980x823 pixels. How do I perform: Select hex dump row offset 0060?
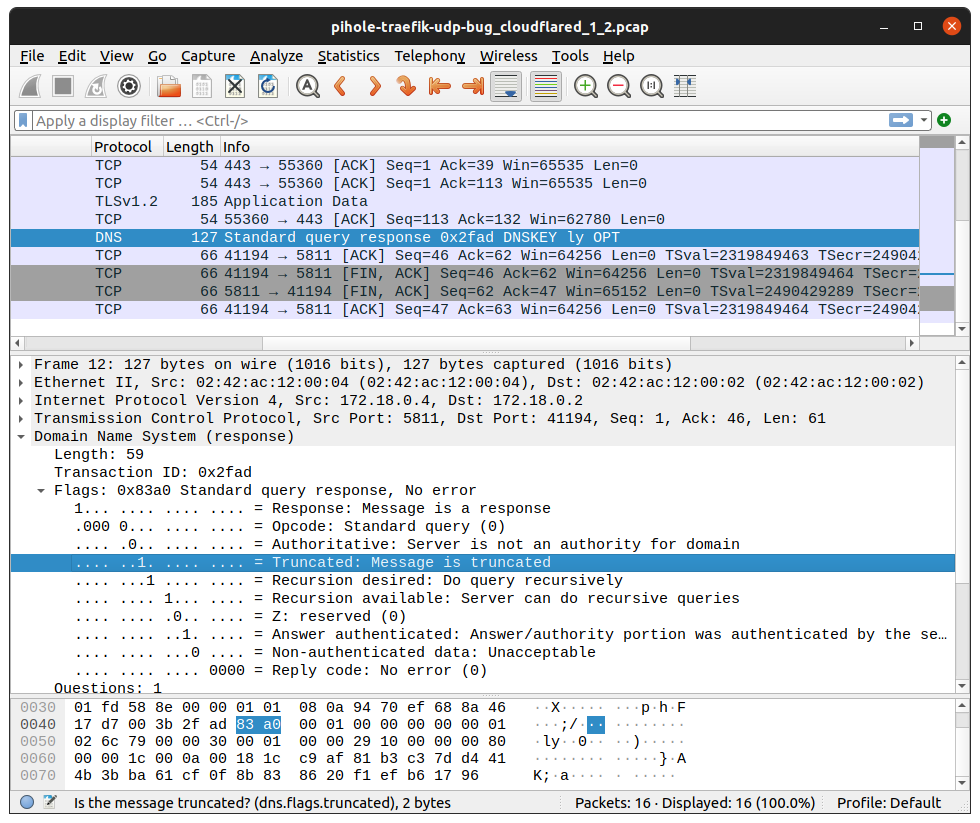[x=38, y=758]
